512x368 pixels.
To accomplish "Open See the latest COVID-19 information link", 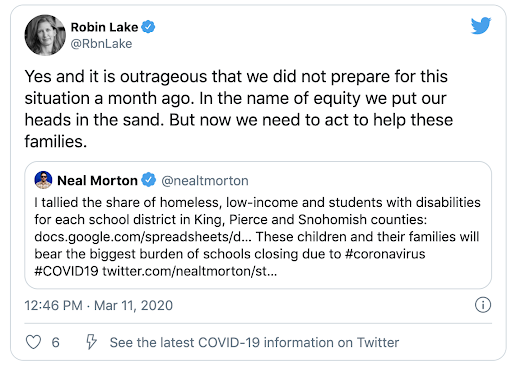I will 254,342.
